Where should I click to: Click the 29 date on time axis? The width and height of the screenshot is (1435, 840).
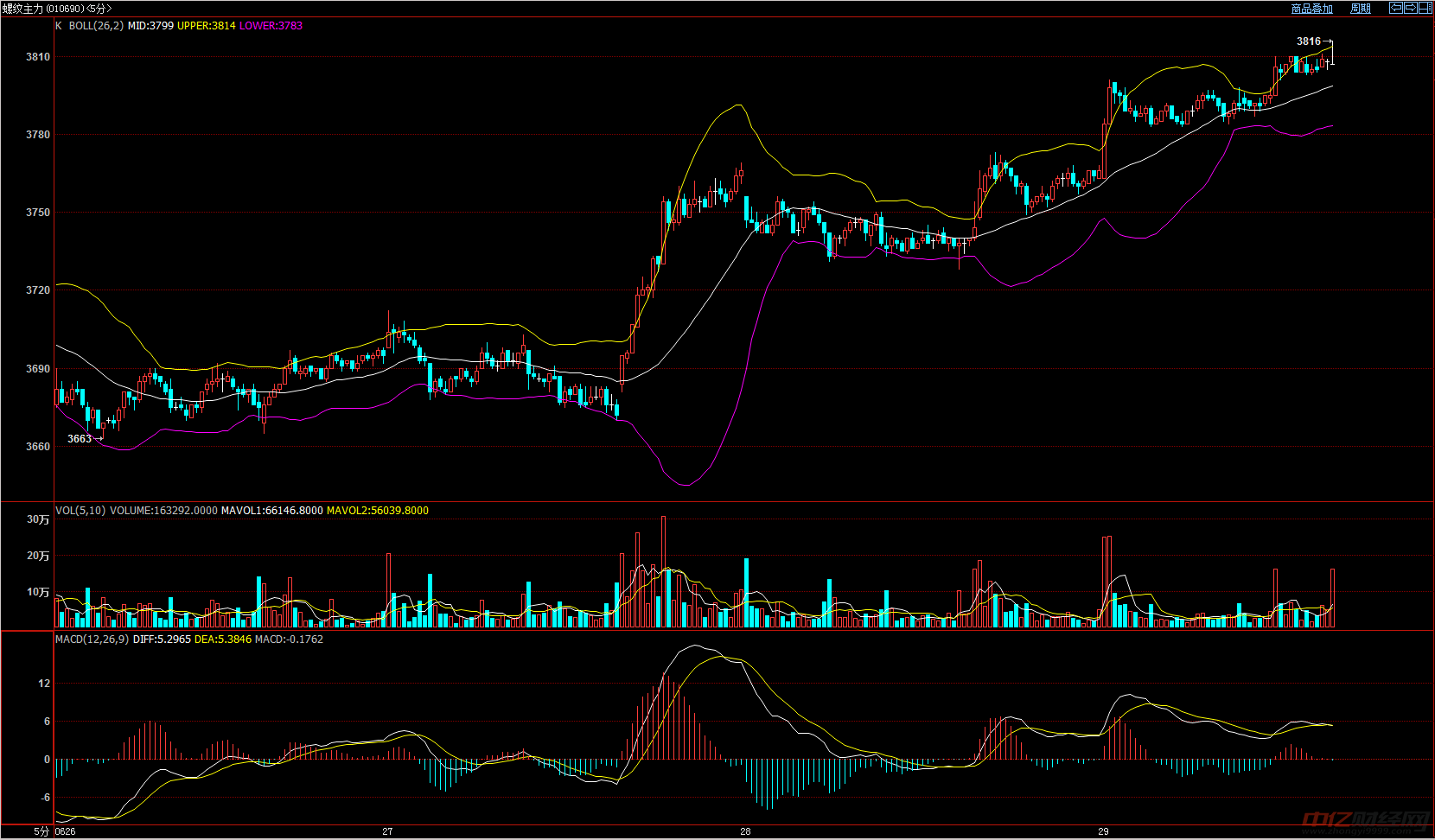click(1103, 832)
